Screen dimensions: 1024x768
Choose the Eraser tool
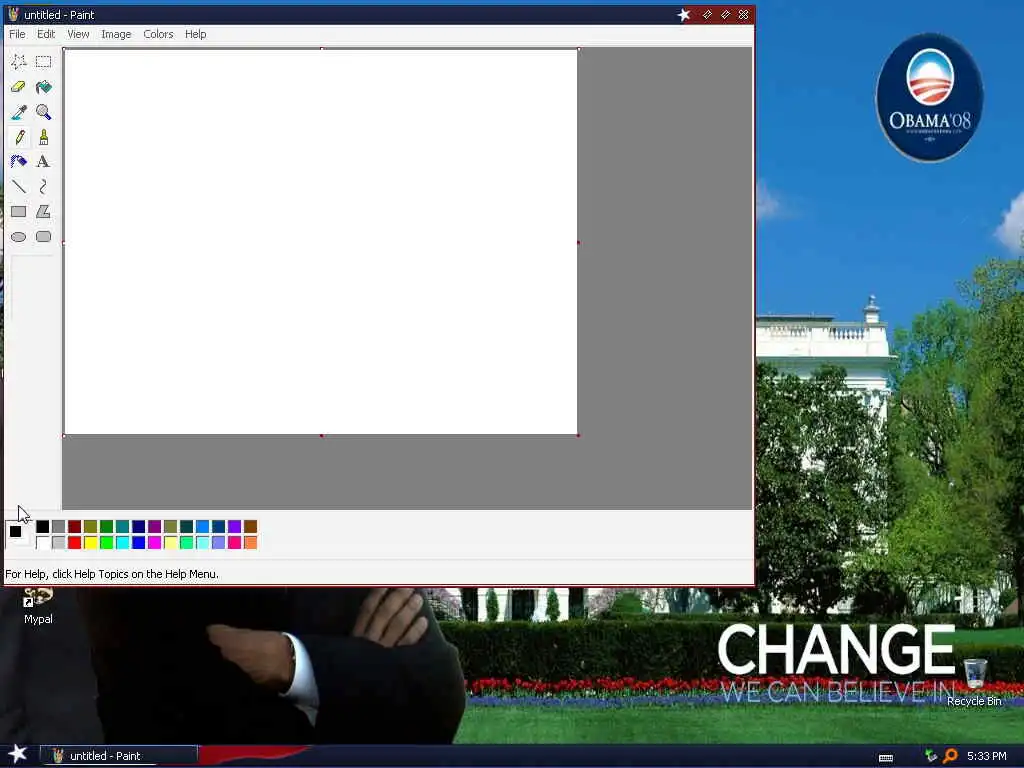(x=19, y=87)
